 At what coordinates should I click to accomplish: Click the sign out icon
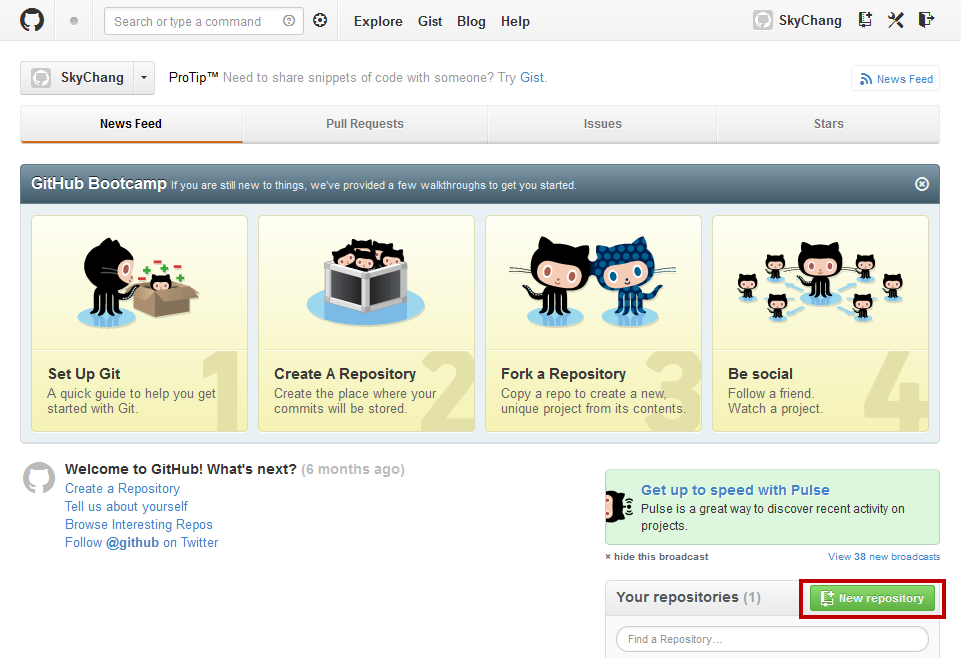926,20
